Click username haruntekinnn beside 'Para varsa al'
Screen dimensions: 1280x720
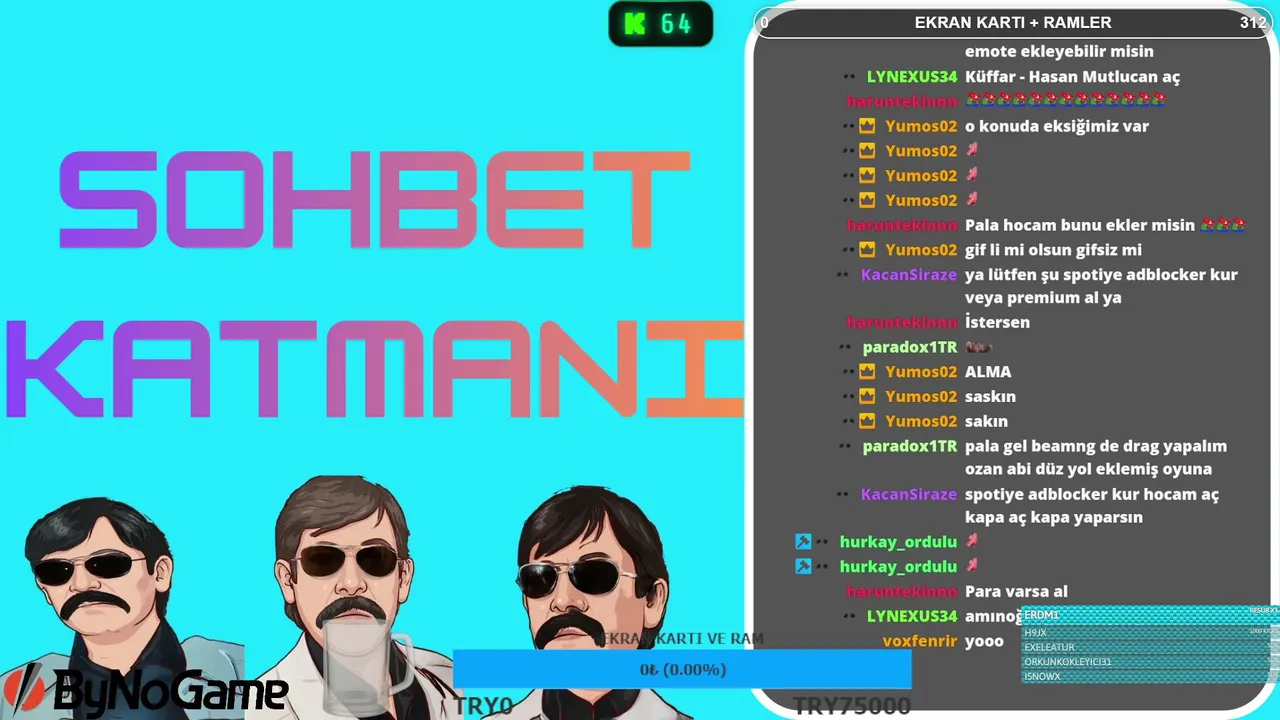(x=902, y=592)
